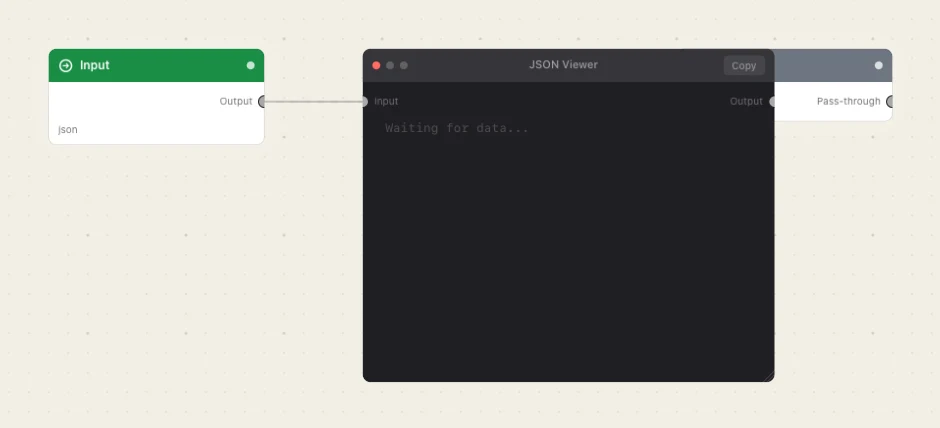Click the Input node status dot
This screenshot has height=428, width=940.
pyautogui.click(x=251, y=65)
